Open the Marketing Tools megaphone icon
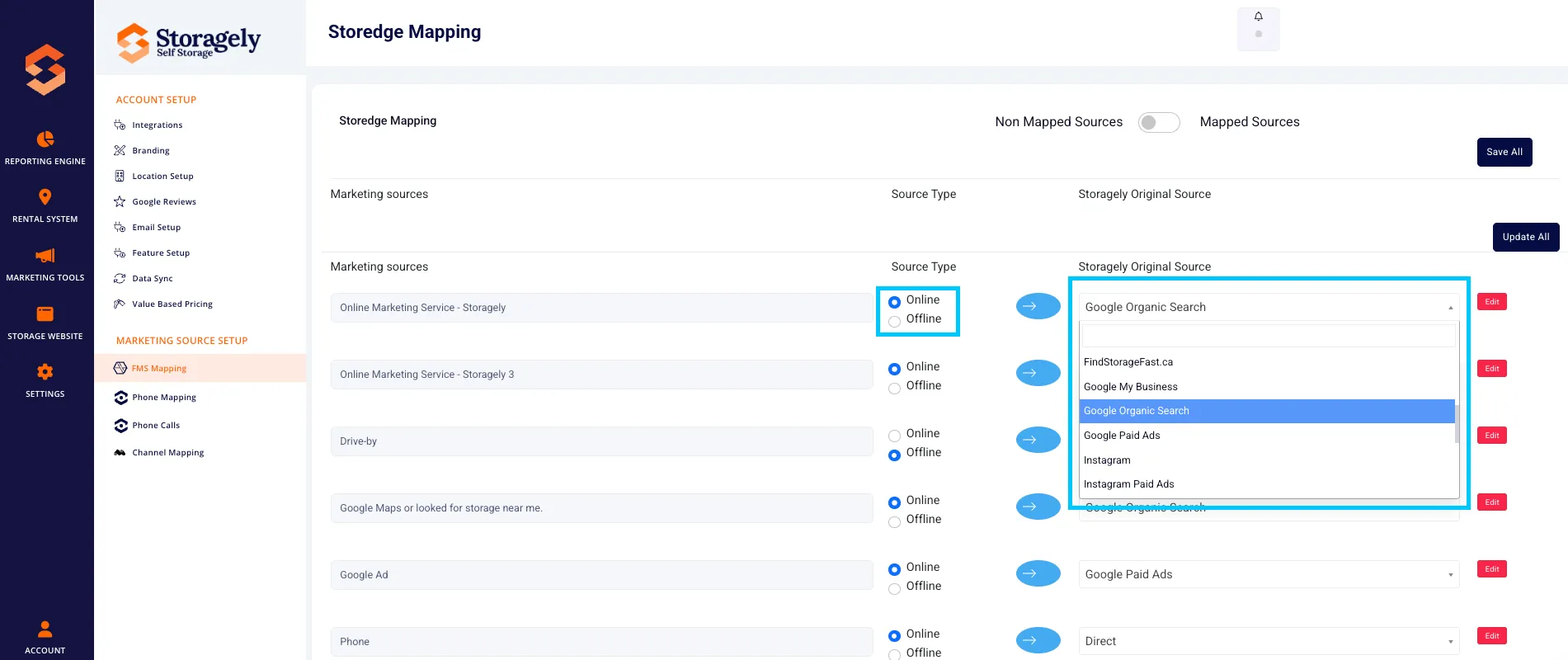The width and height of the screenshot is (1568, 660). pos(45,255)
